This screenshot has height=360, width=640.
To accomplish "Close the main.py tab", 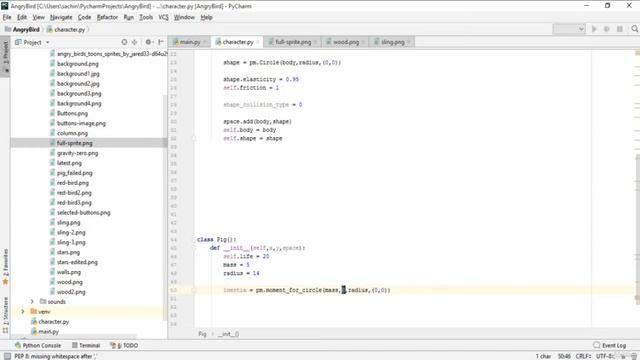I will 205,42.
